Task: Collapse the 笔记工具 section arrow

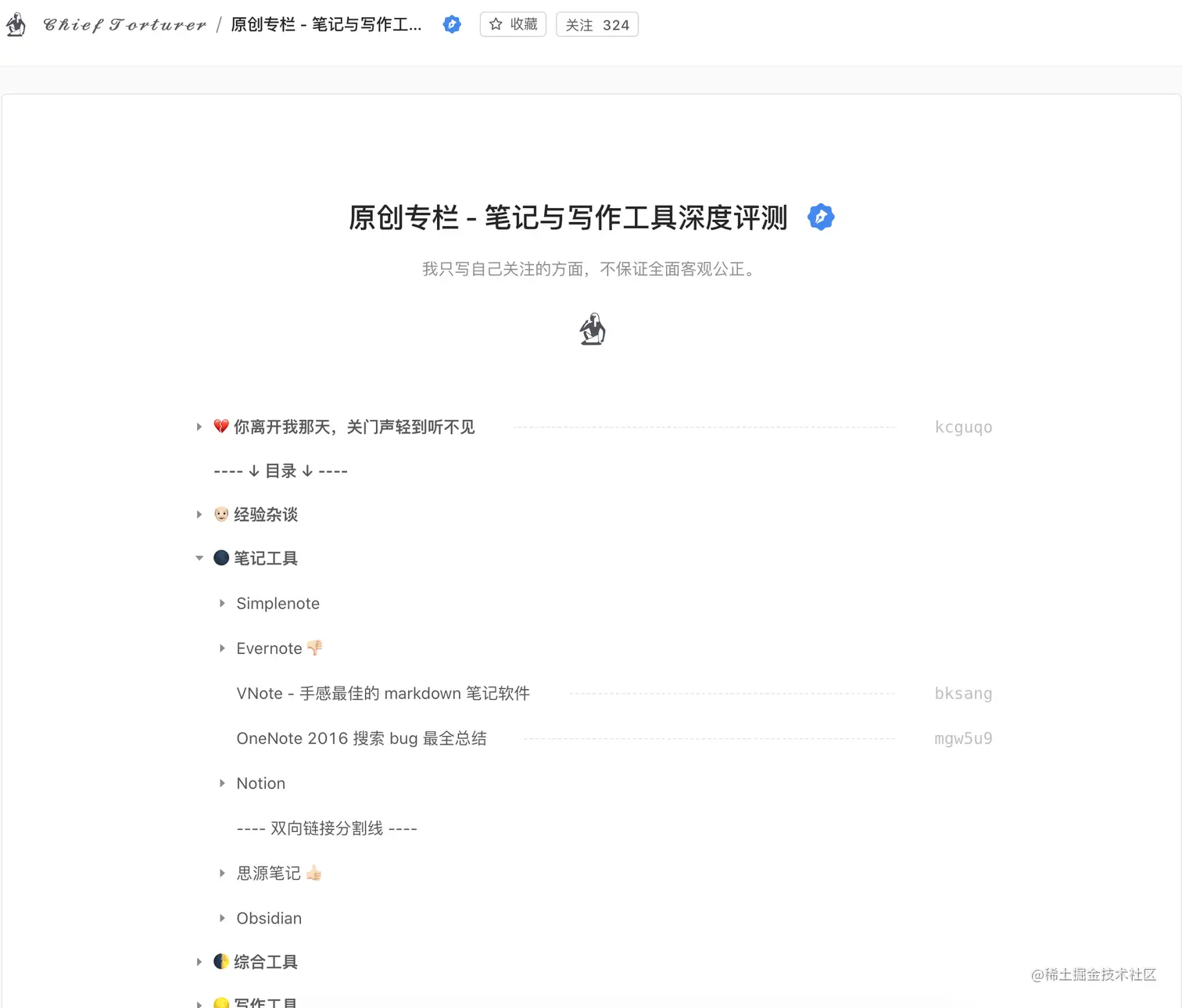Action: pos(199,558)
